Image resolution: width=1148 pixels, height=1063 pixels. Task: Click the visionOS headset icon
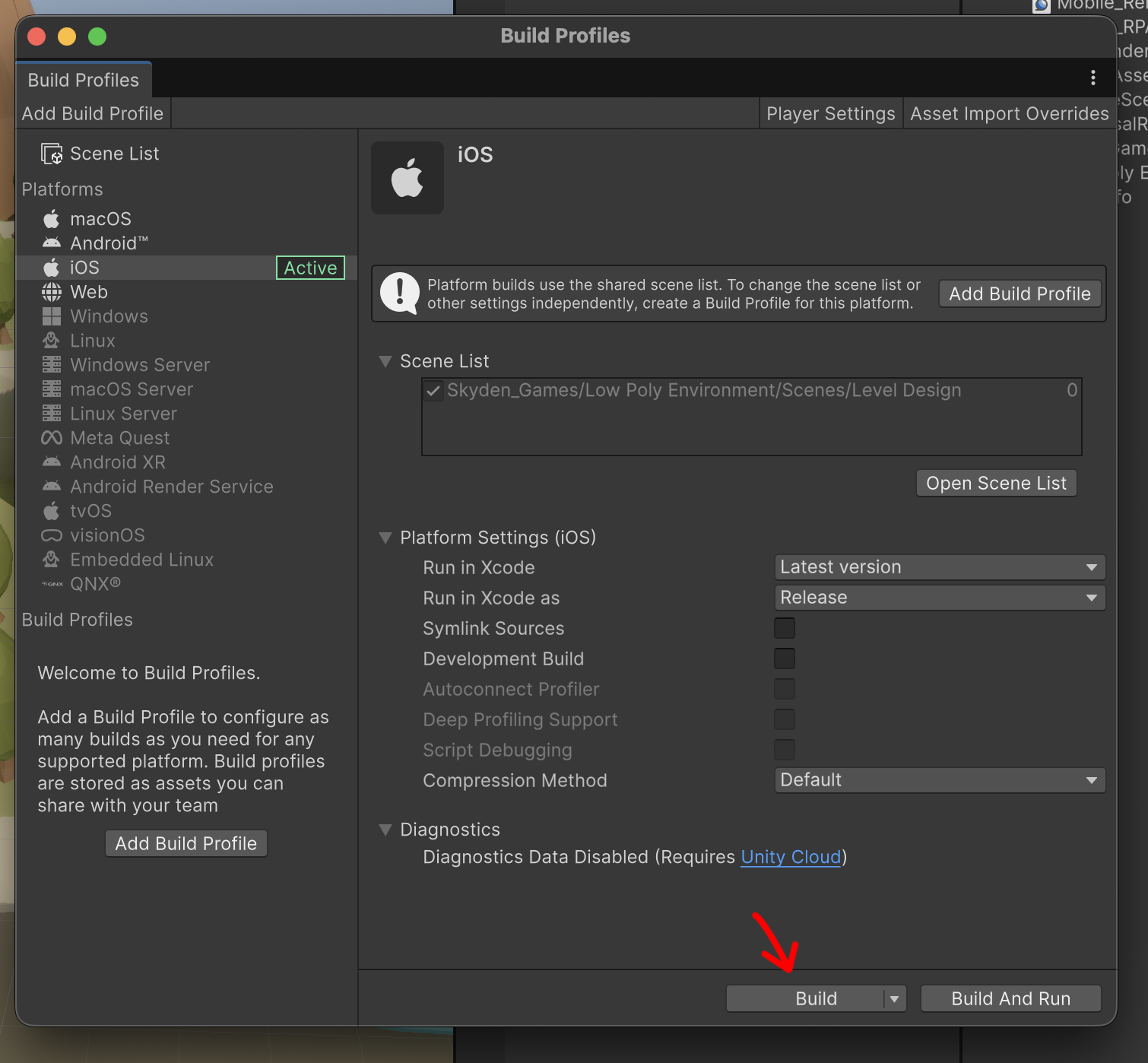[52, 535]
